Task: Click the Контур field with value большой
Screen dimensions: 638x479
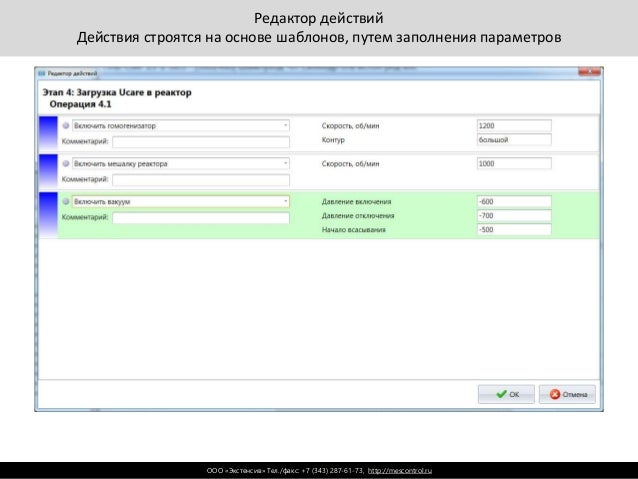Action: [514, 140]
